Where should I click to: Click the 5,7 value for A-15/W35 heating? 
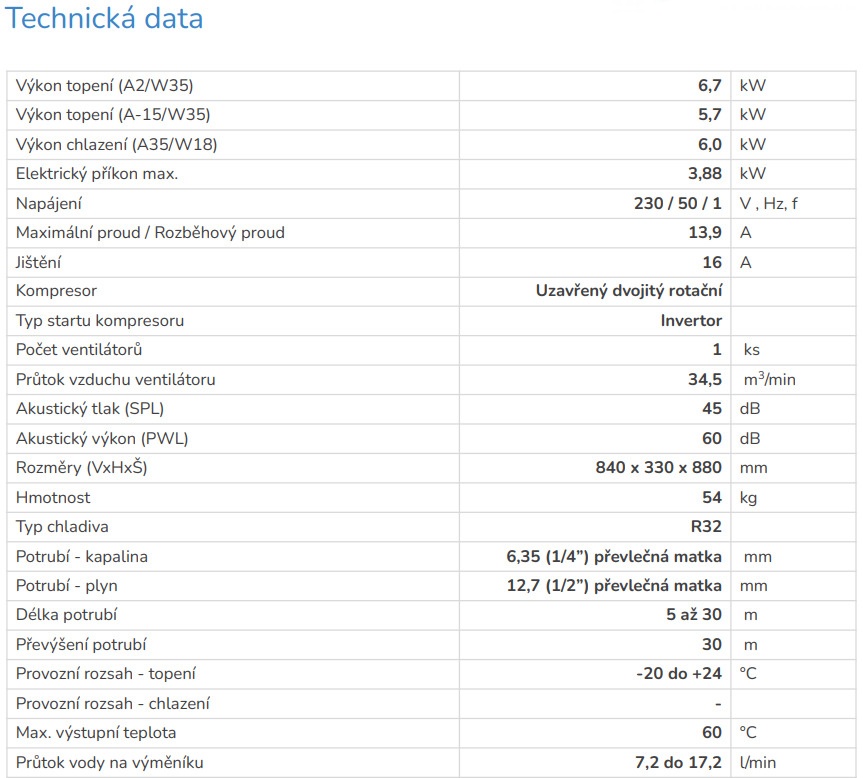click(x=709, y=115)
